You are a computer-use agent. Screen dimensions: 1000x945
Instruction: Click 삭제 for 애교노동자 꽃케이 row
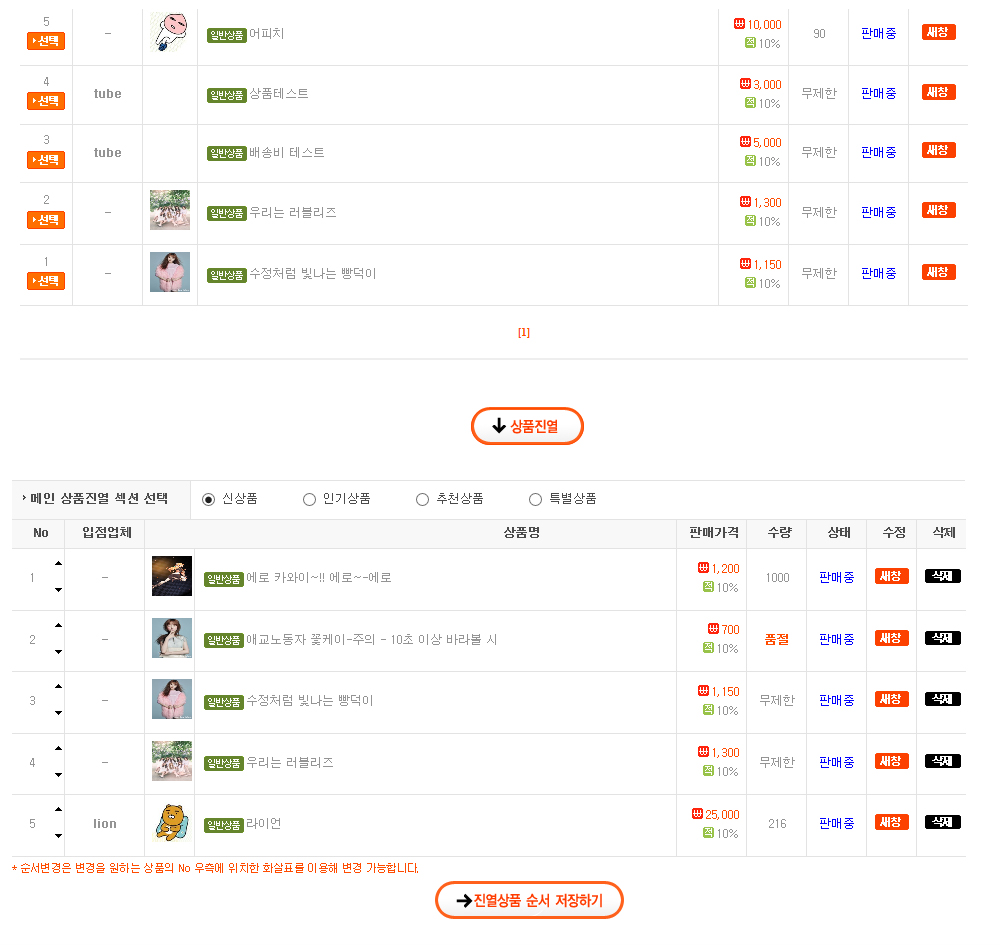[942, 638]
